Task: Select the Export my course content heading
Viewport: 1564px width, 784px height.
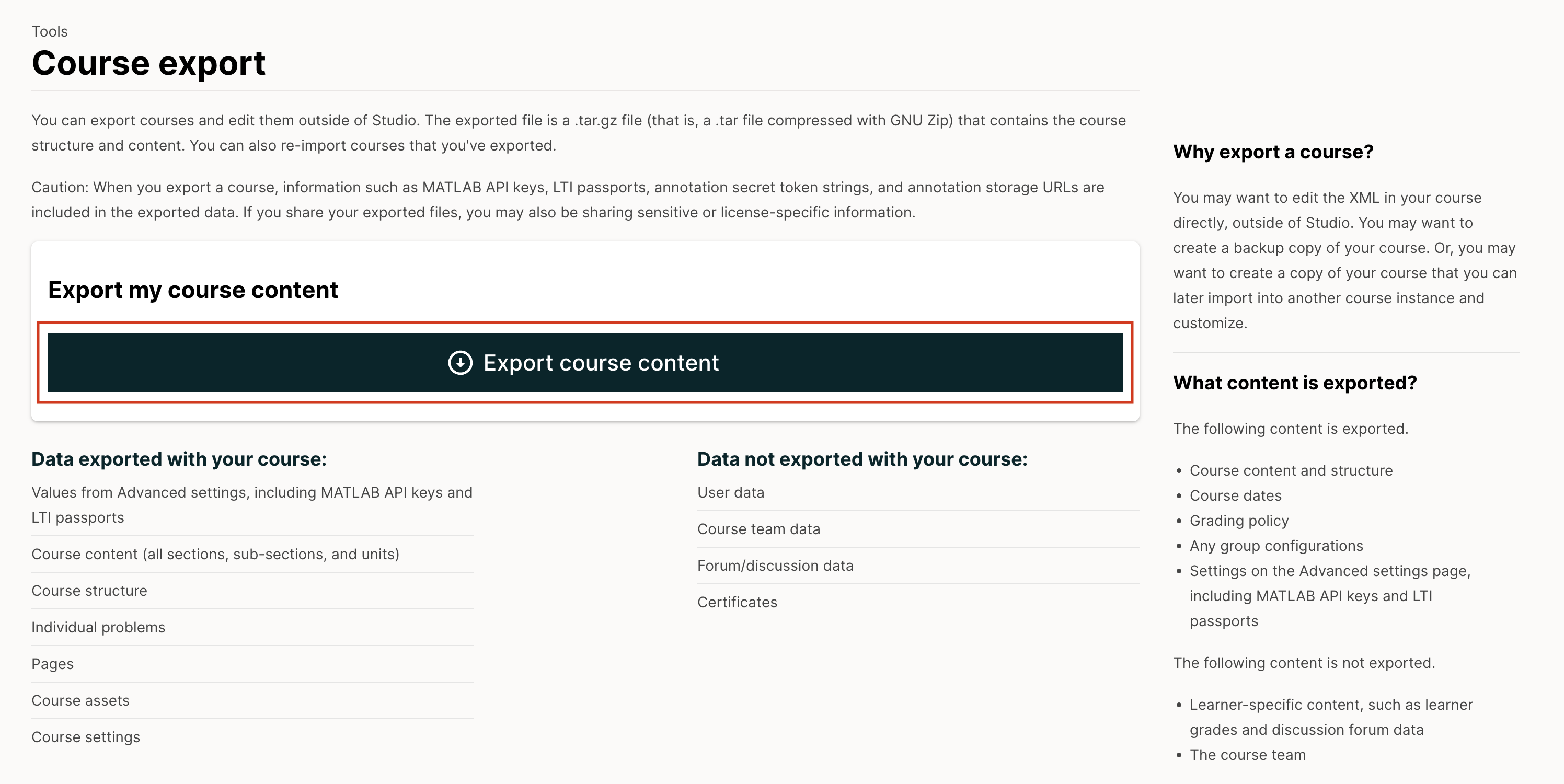Action: (x=193, y=290)
